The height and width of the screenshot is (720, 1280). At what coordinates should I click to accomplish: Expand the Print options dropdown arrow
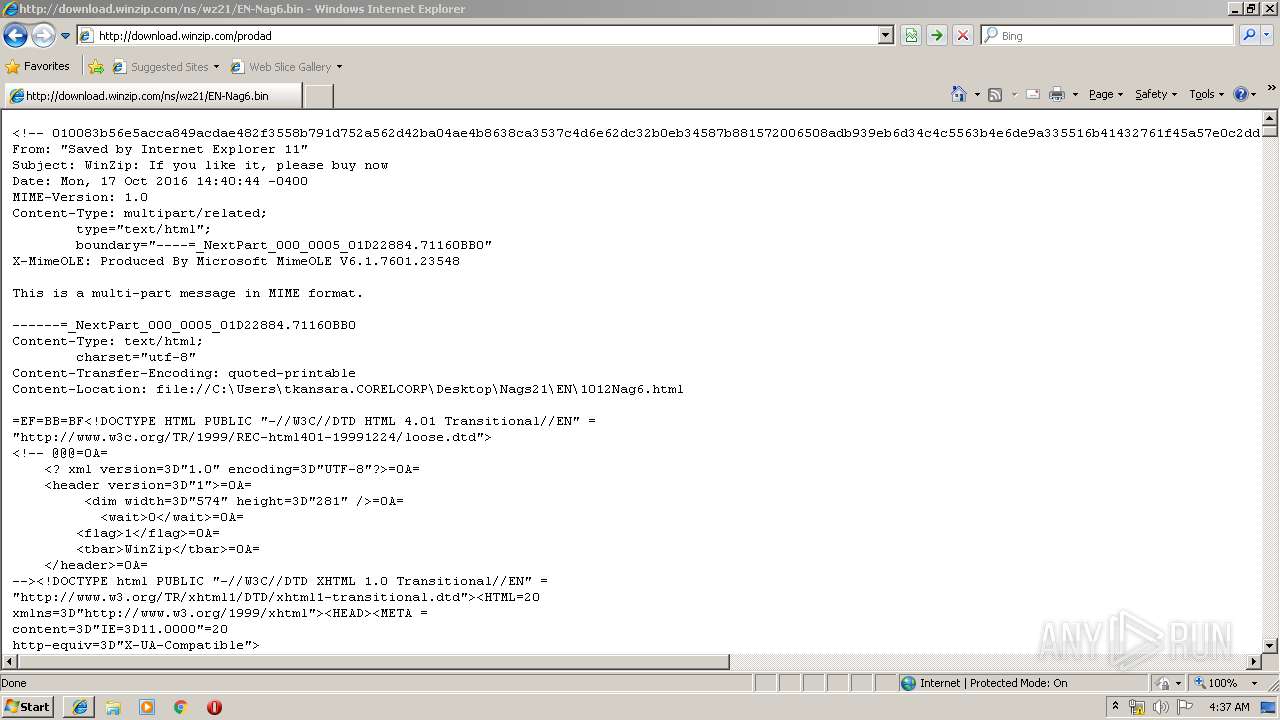click(x=1075, y=95)
